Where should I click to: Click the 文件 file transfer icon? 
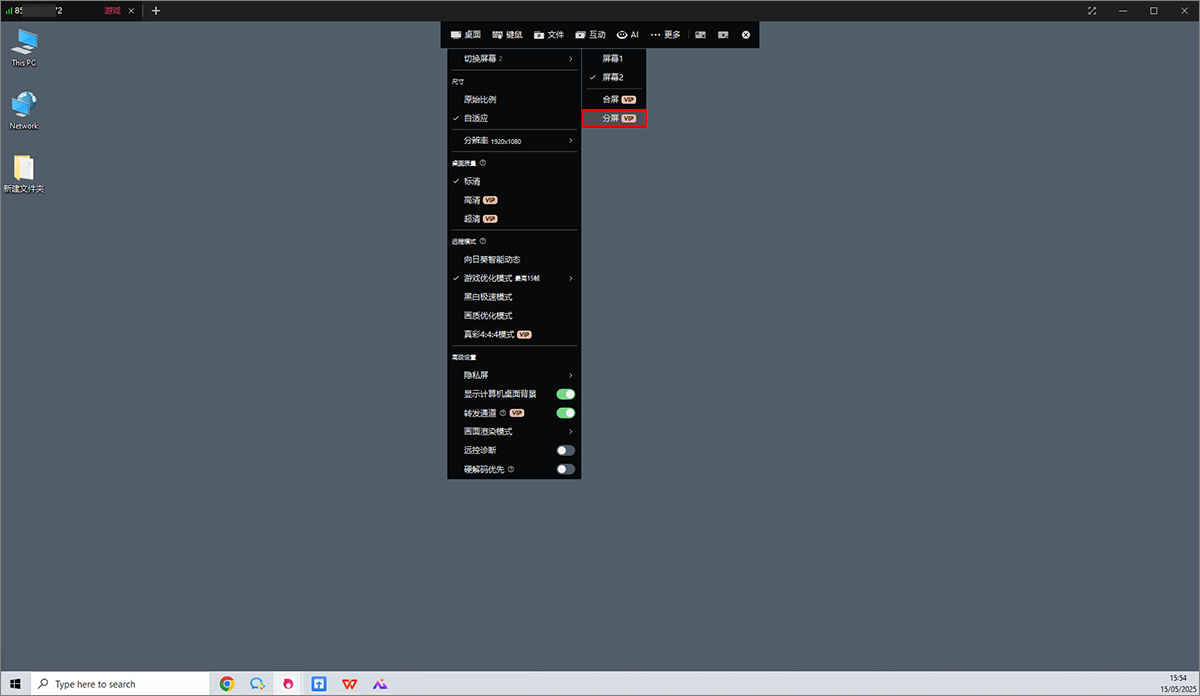coord(549,35)
